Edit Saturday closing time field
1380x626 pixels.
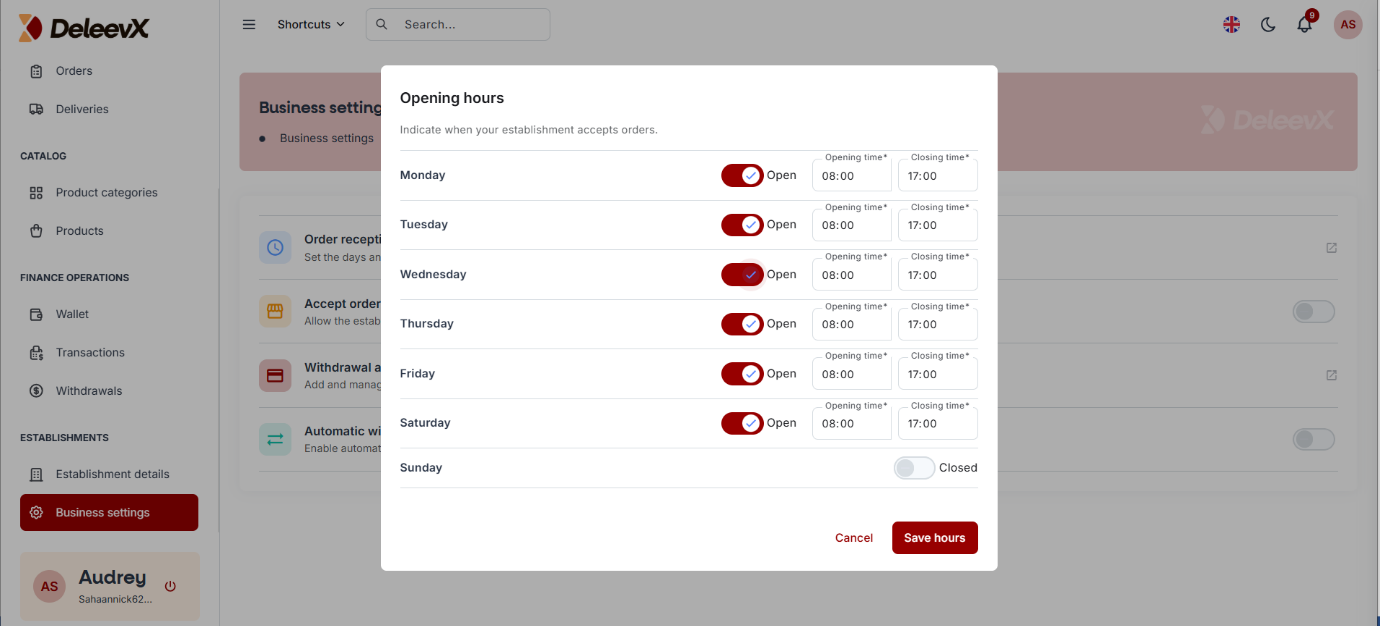point(938,423)
